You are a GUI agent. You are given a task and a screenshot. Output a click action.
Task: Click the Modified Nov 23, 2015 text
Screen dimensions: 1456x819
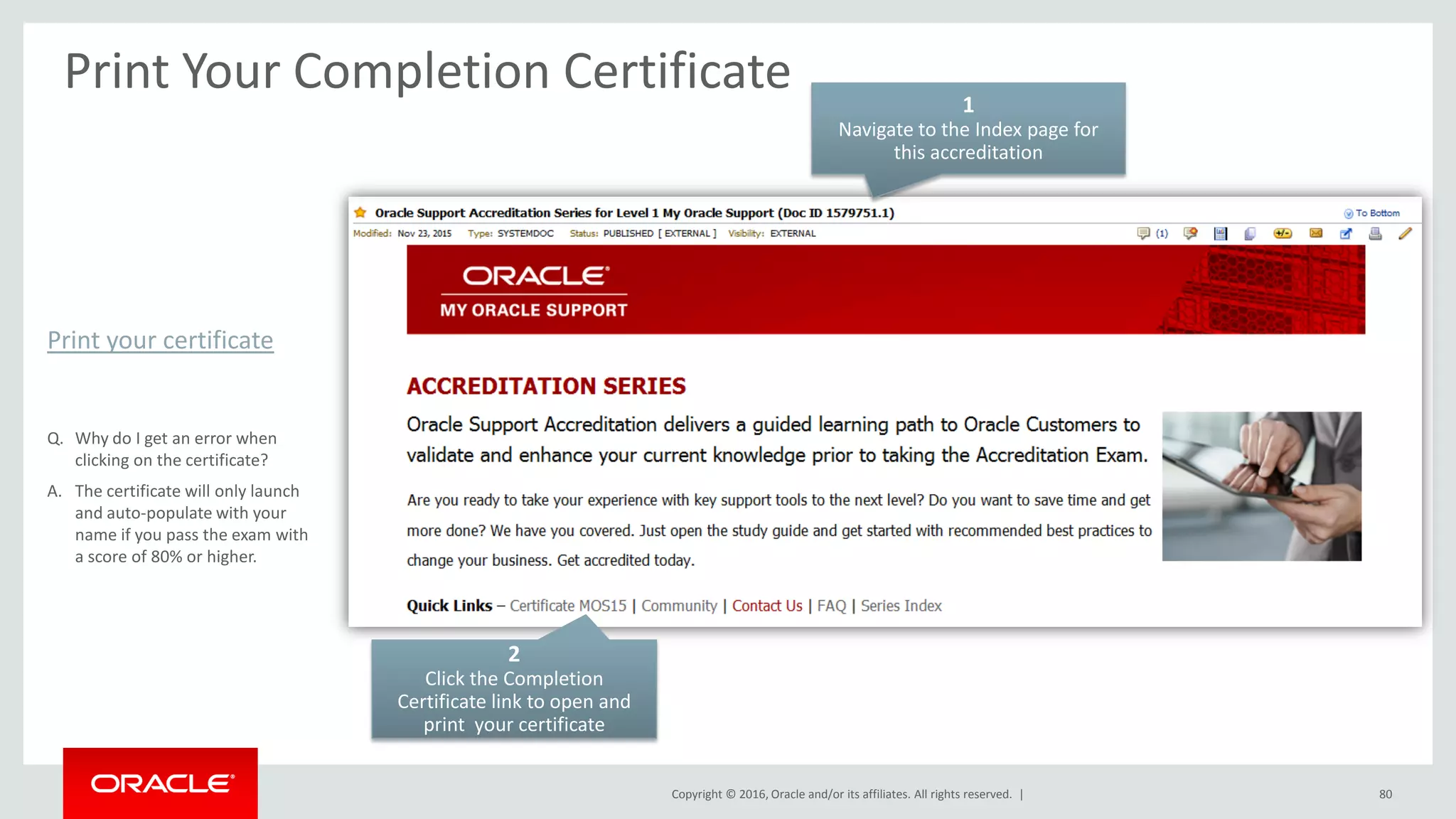(x=402, y=233)
